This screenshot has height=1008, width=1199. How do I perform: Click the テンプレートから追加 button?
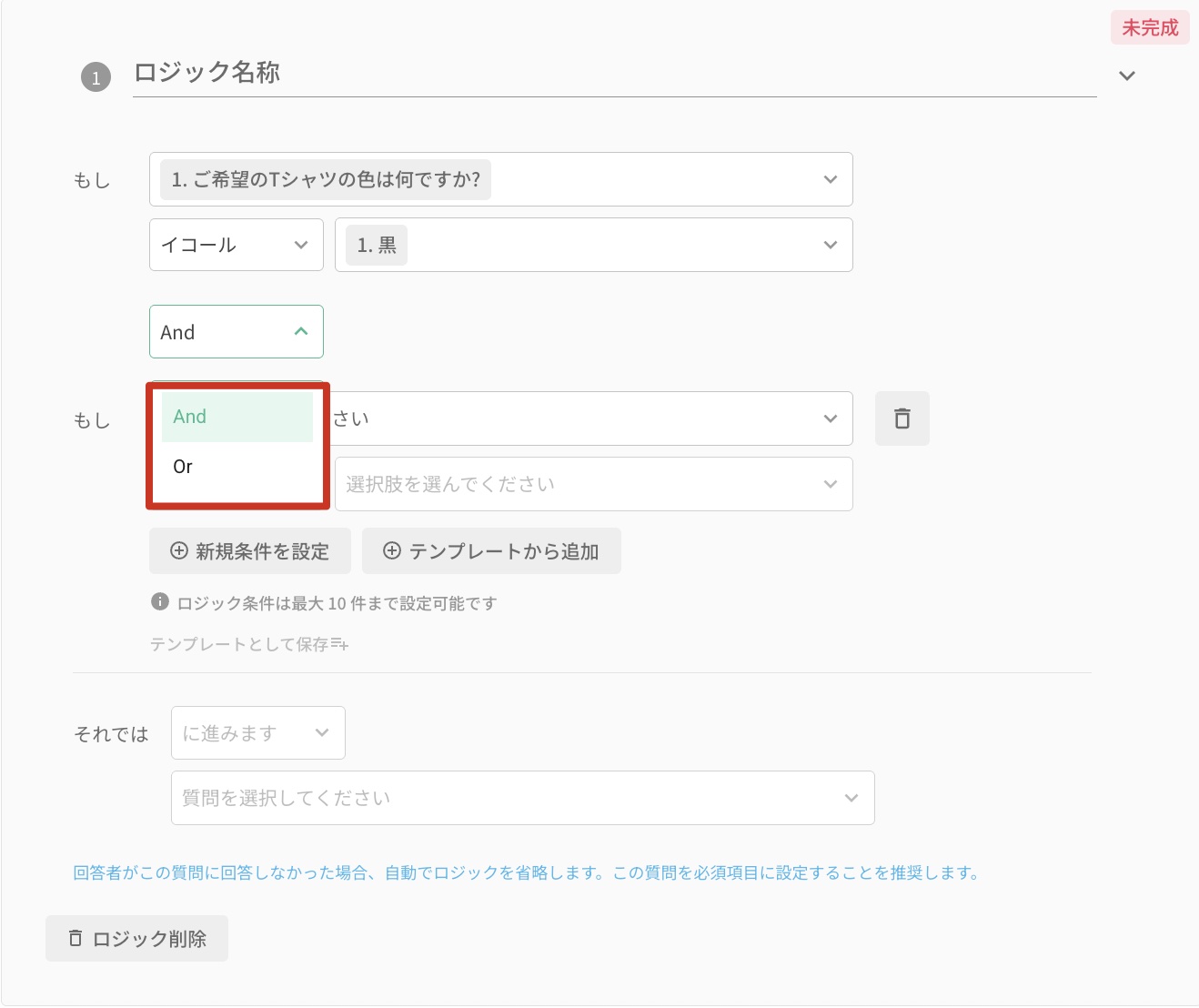[x=491, y=551]
